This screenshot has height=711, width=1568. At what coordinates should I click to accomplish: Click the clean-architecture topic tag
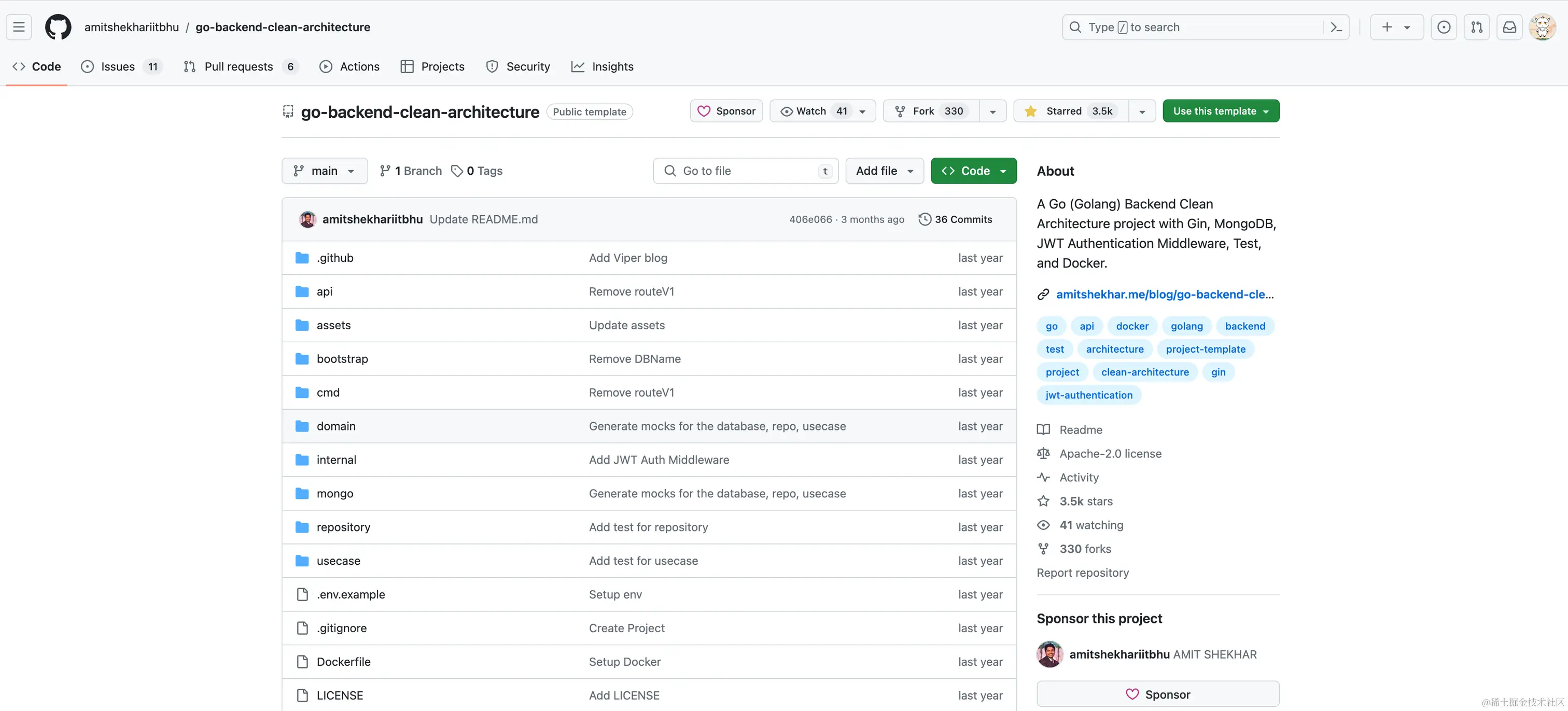pyautogui.click(x=1144, y=372)
